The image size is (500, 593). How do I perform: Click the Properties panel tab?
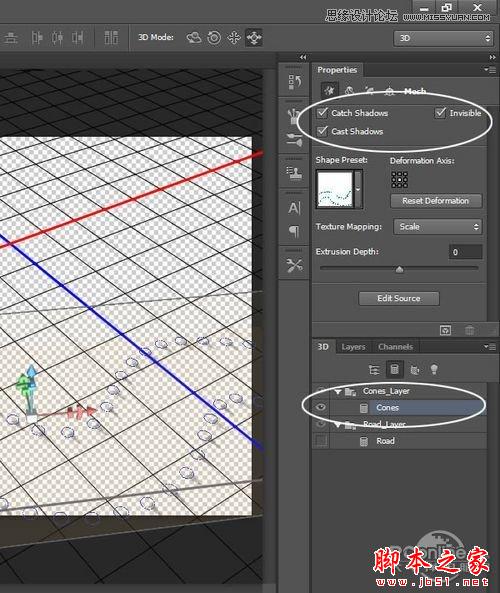click(x=337, y=70)
